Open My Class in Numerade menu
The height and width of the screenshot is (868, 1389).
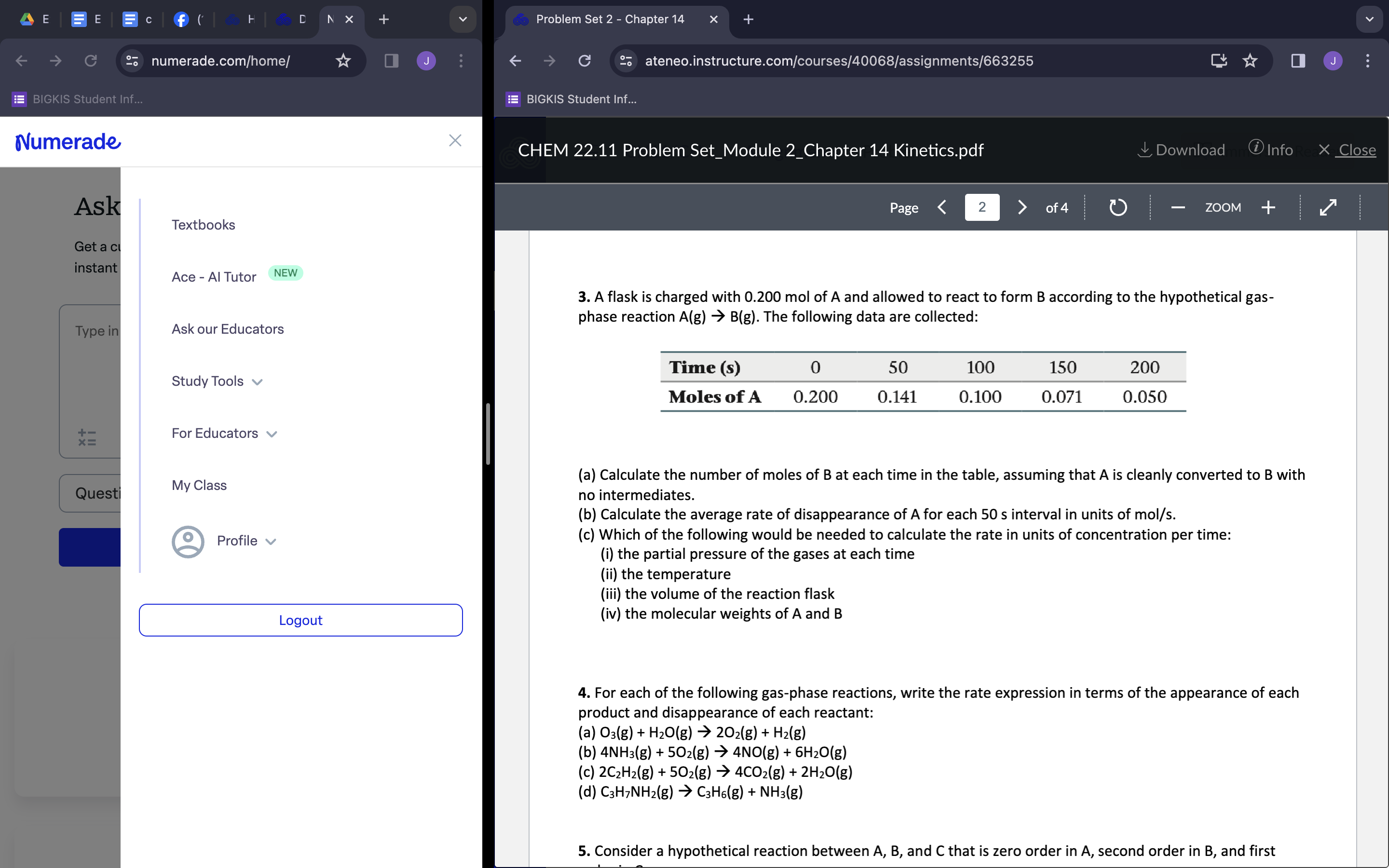pos(199,485)
